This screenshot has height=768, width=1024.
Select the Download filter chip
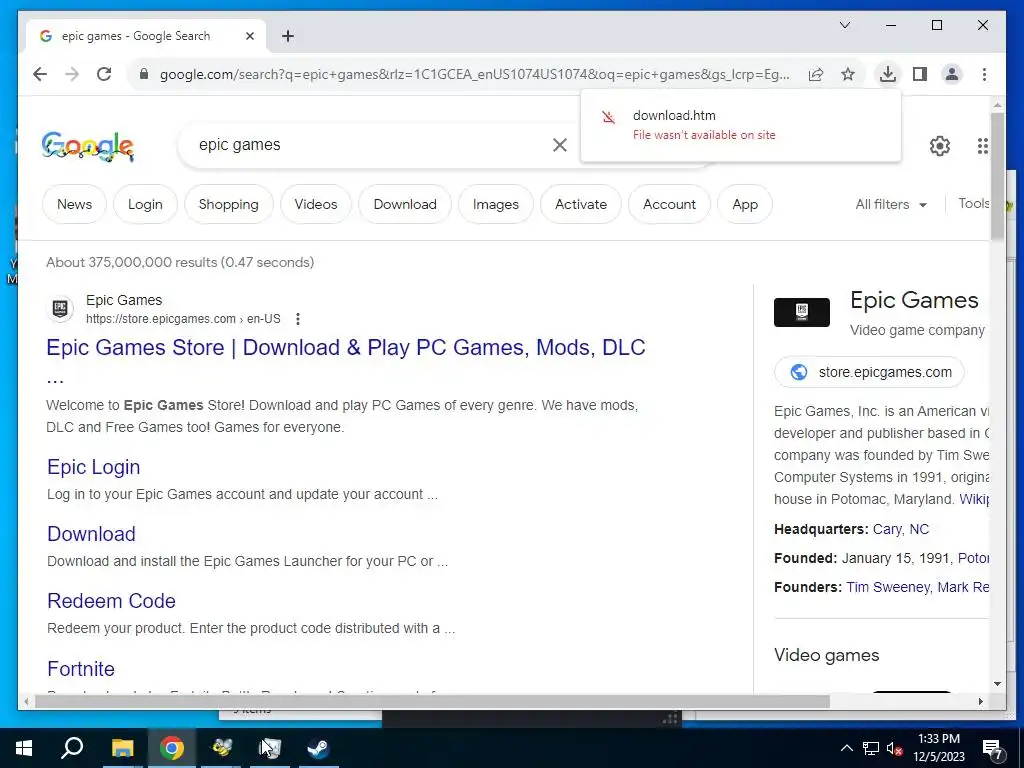[x=405, y=204]
